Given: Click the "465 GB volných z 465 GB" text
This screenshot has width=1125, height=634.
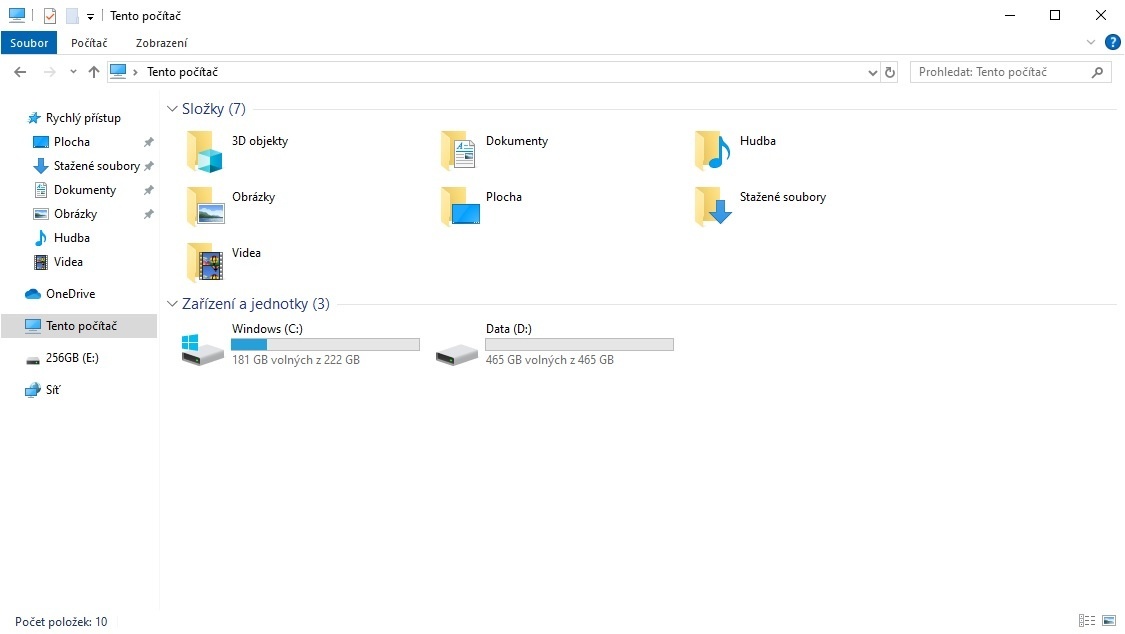Looking at the screenshot, I should click(x=550, y=359).
